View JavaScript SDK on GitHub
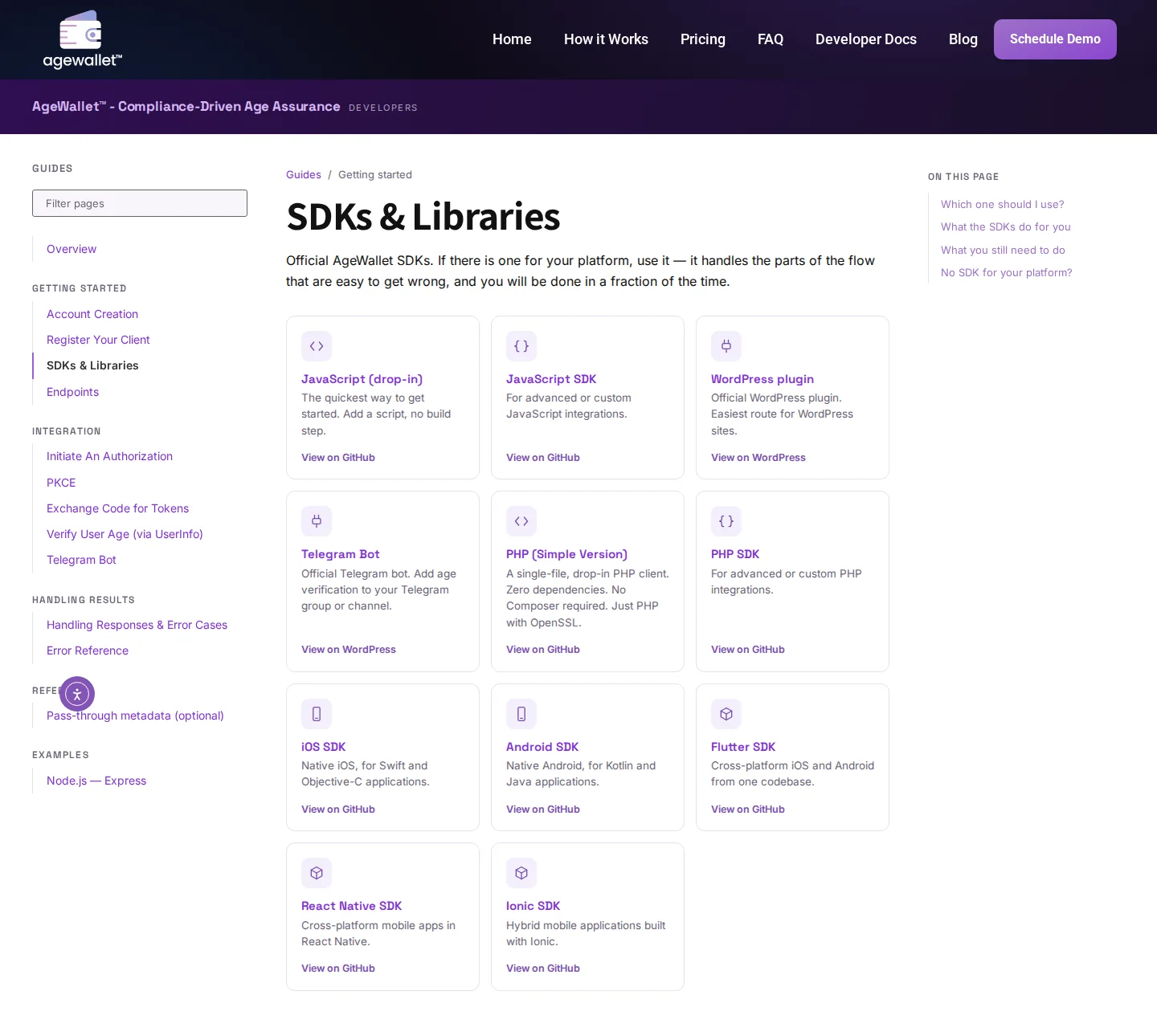 543,458
